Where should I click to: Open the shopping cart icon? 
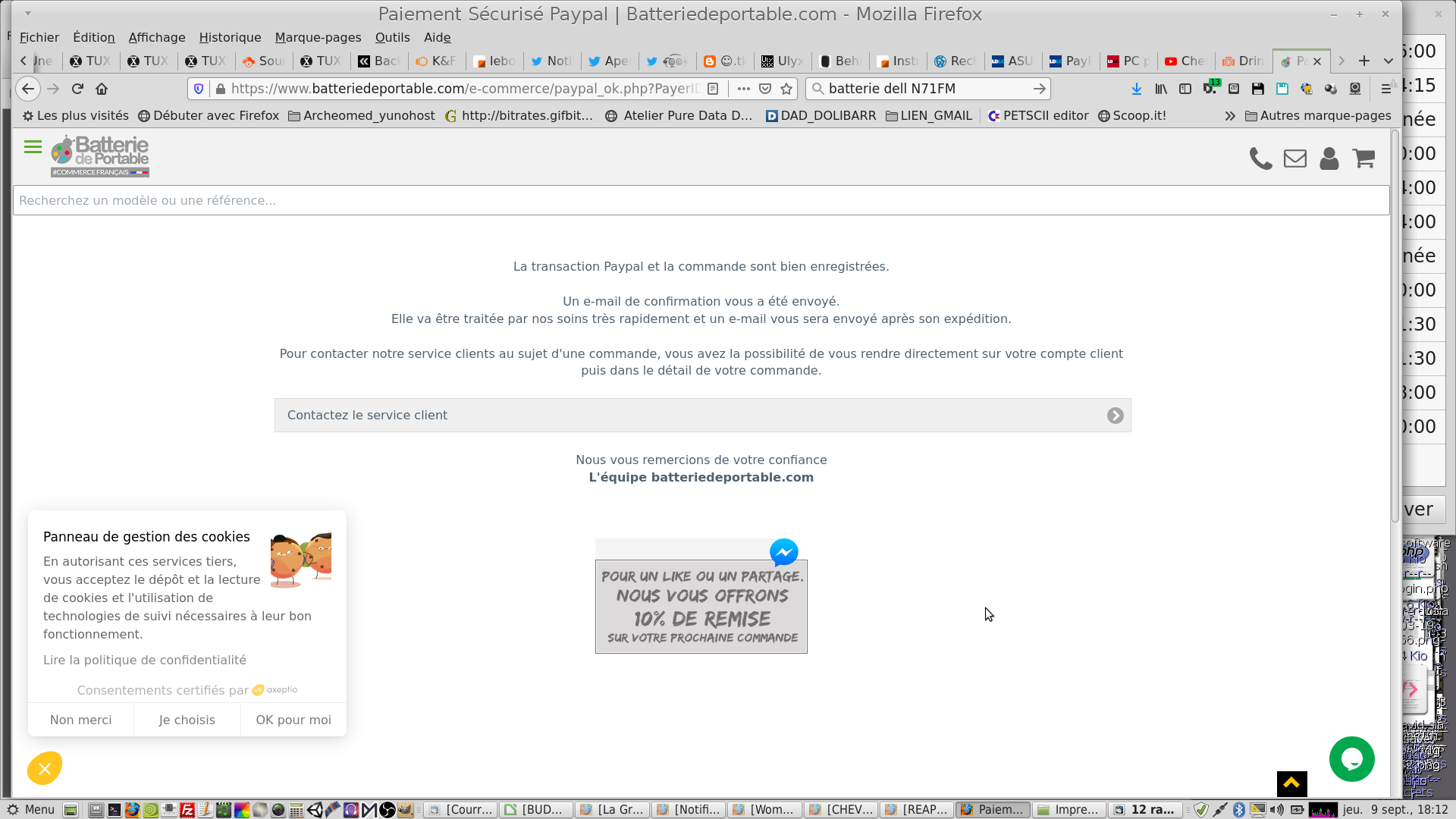(1363, 158)
